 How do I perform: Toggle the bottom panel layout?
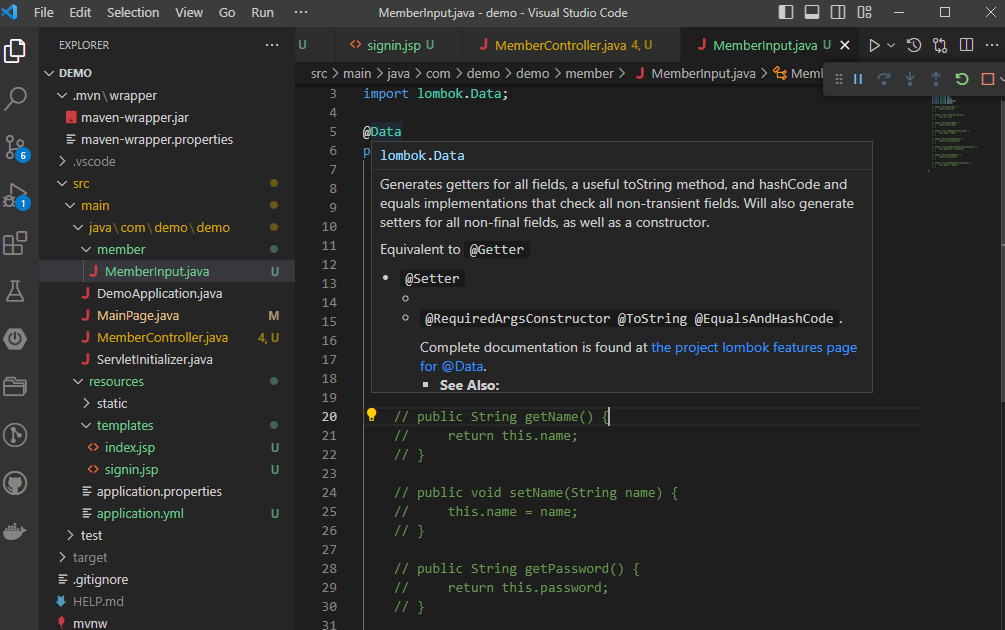[812, 12]
